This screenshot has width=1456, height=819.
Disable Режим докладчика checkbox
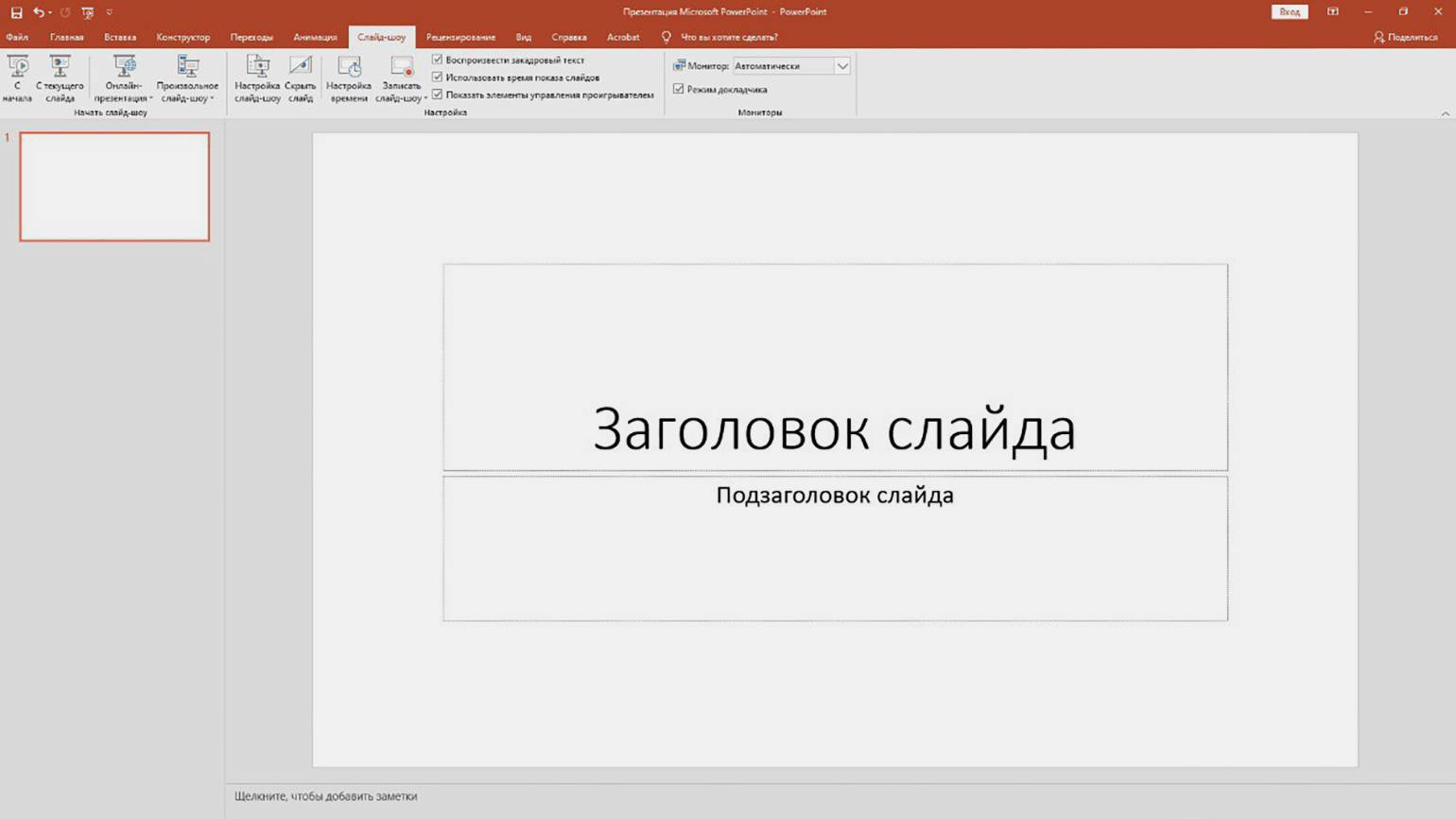(x=678, y=89)
